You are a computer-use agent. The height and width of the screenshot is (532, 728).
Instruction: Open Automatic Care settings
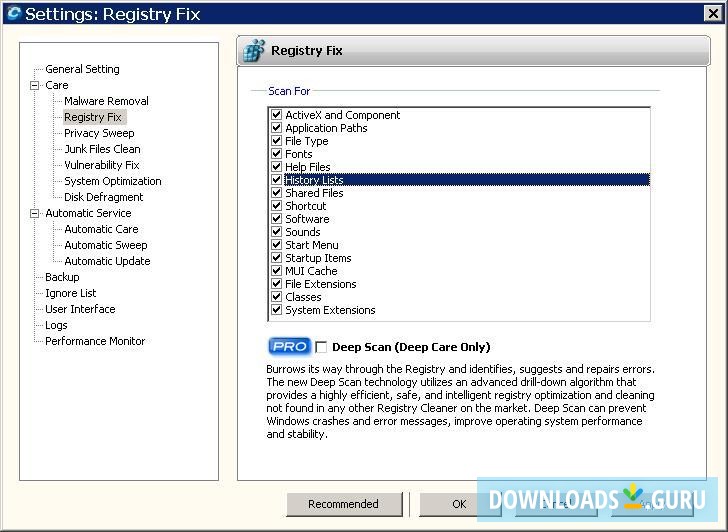101,229
